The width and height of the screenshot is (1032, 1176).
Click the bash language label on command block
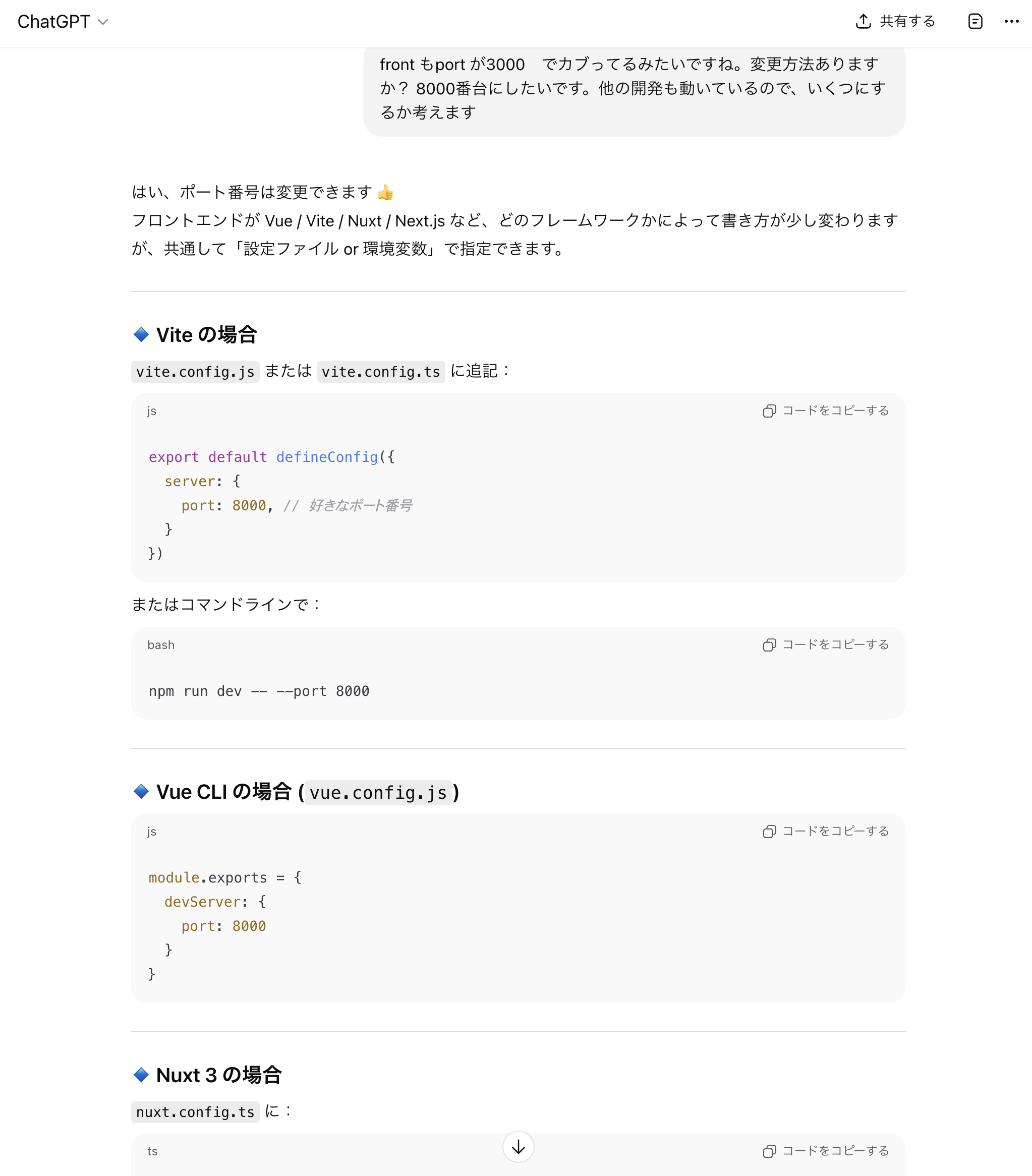click(160, 645)
